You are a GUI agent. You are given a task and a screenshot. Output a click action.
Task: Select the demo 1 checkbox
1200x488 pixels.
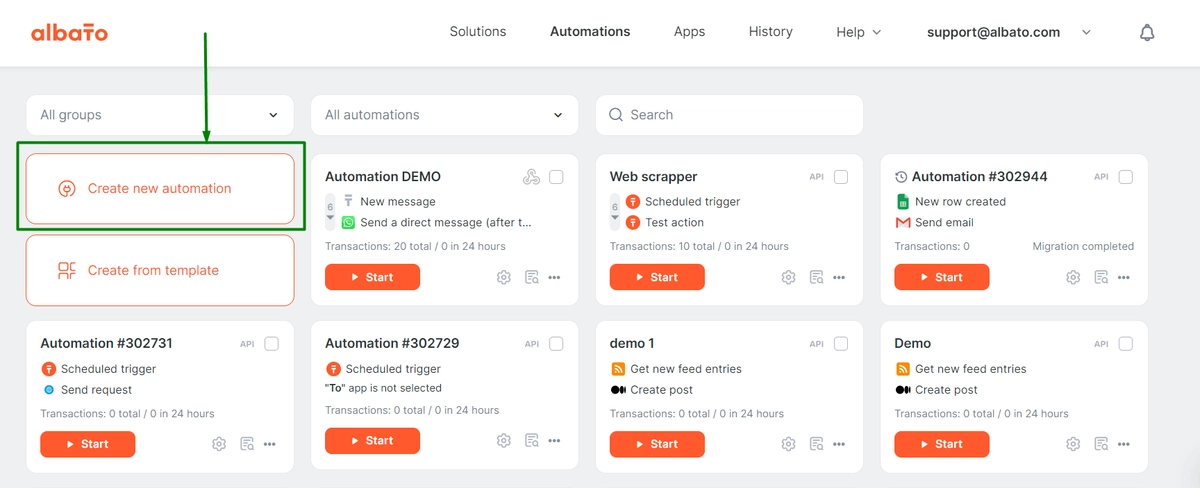[841, 344]
